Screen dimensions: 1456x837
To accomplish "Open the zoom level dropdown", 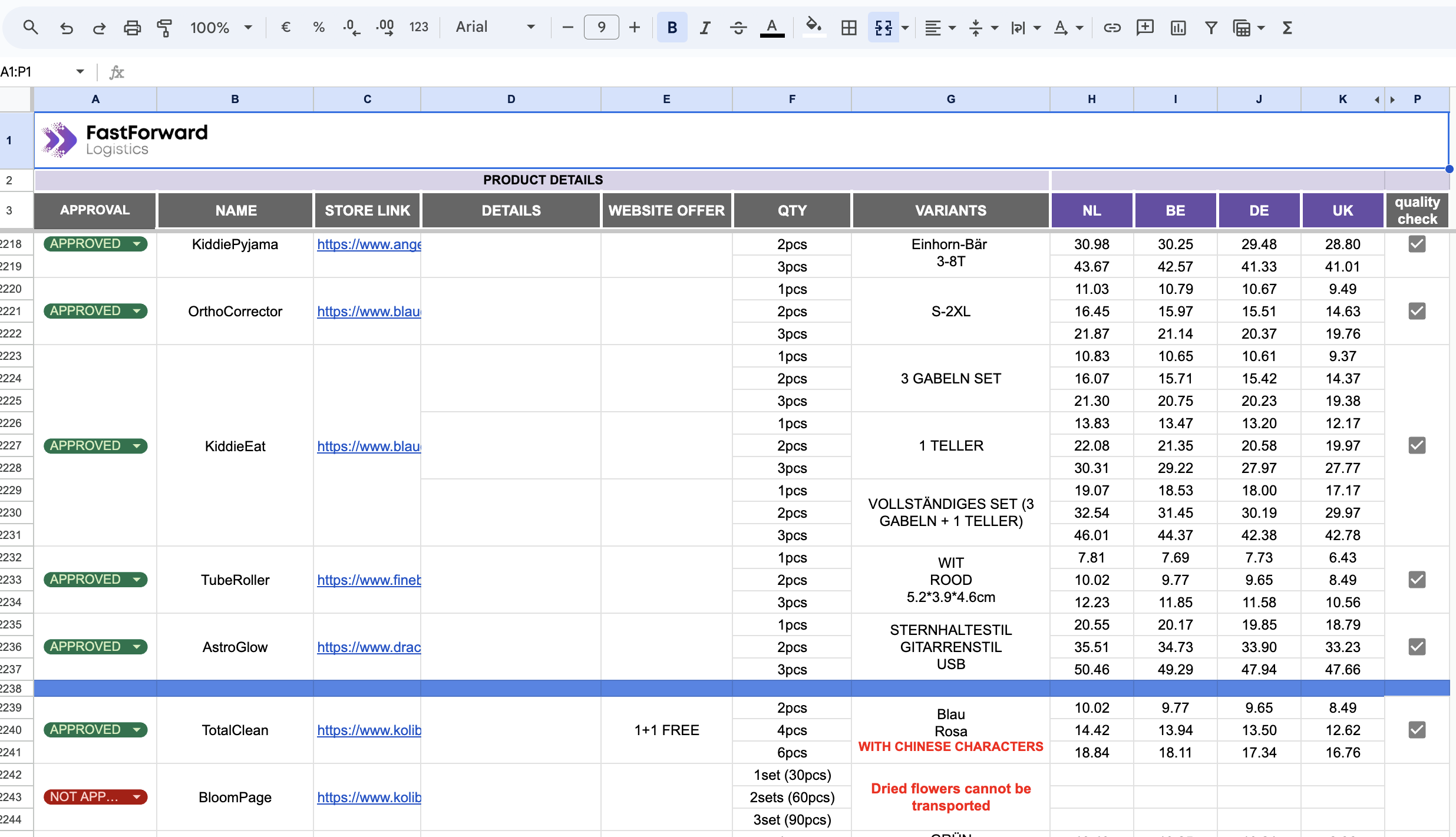I will 221,27.
